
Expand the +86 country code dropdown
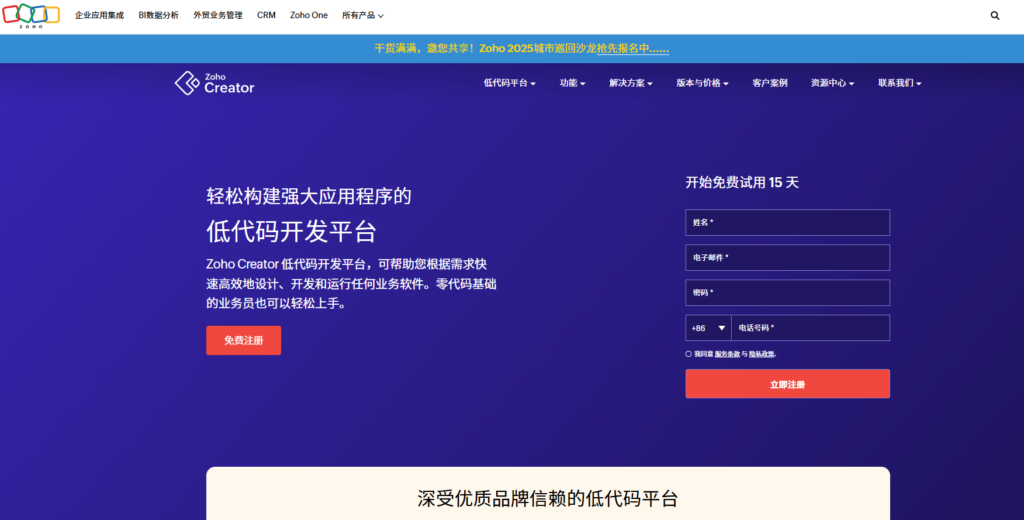pos(708,328)
